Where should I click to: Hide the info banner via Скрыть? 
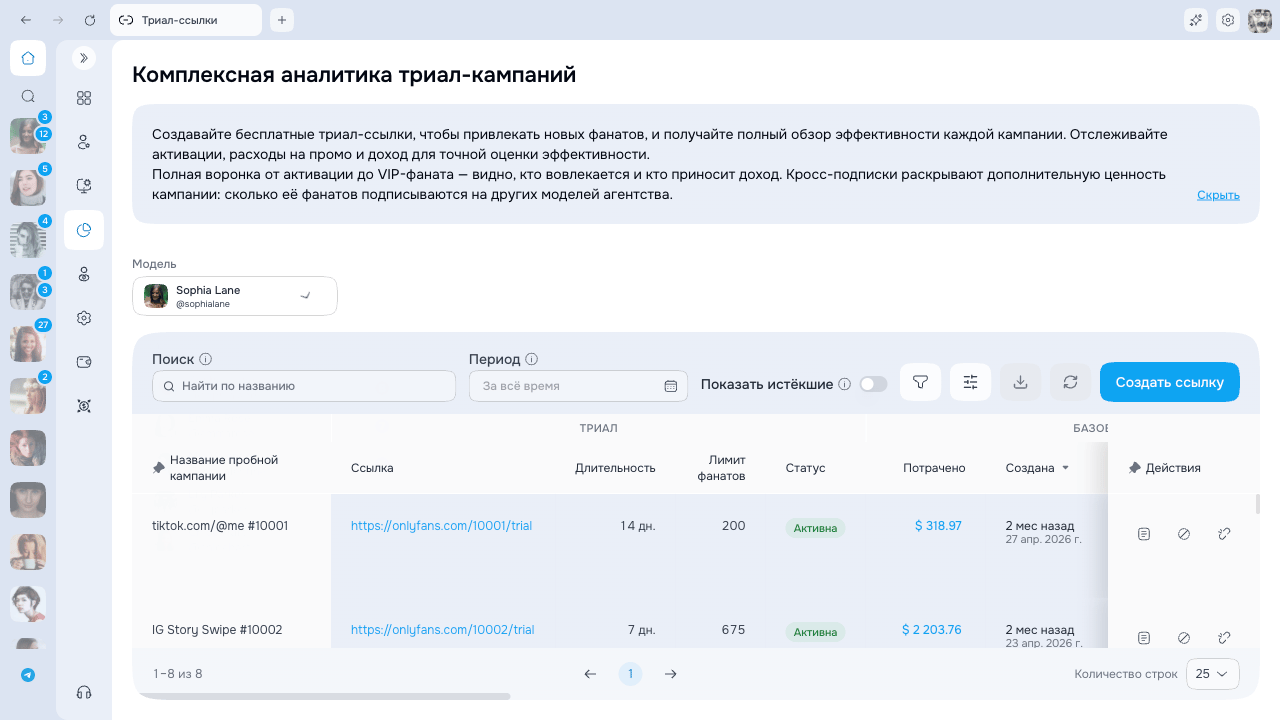point(1218,195)
